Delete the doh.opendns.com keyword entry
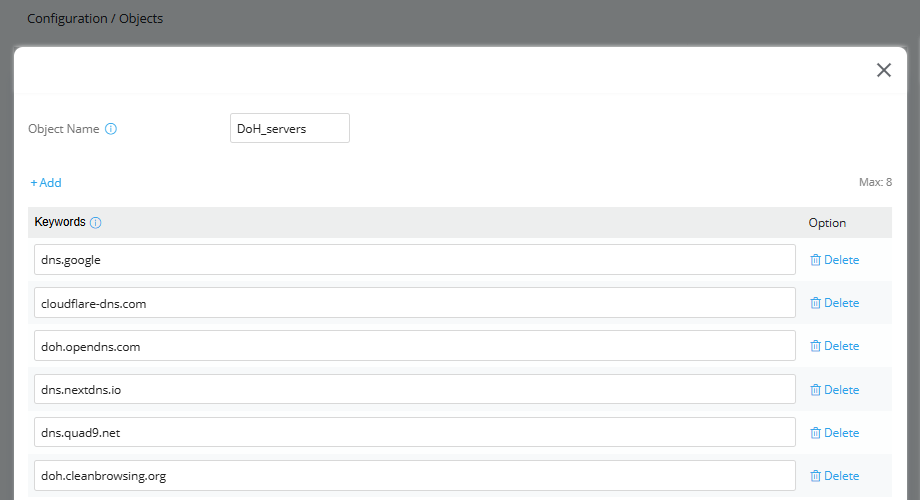This screenshot has width=920, height=500. coord(834,346)
